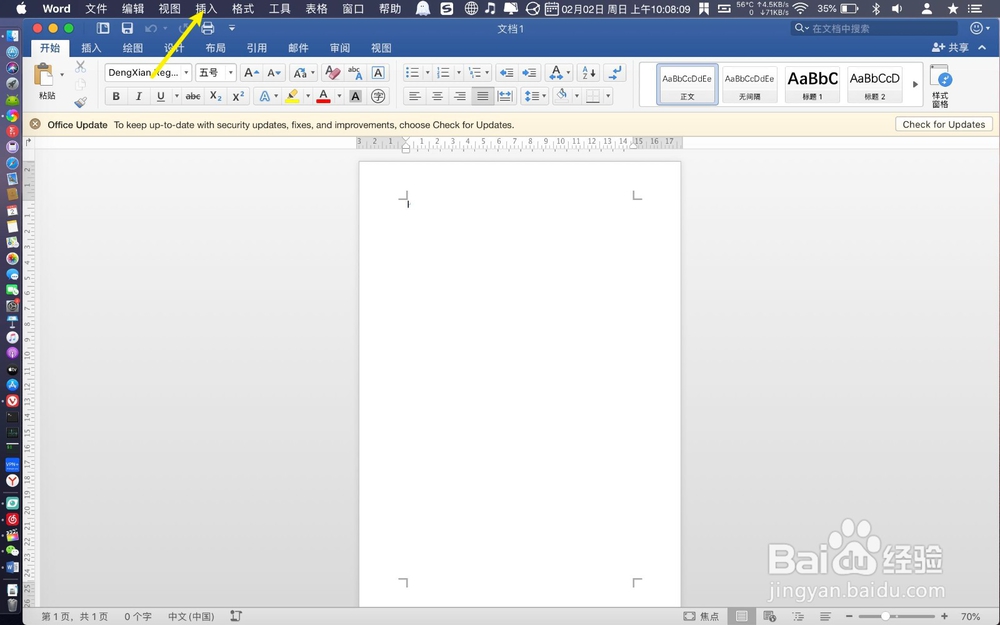This screenshot has width=1000, height=625.
Task: Open the line spacing dropdown
Action: click(544, 96)
